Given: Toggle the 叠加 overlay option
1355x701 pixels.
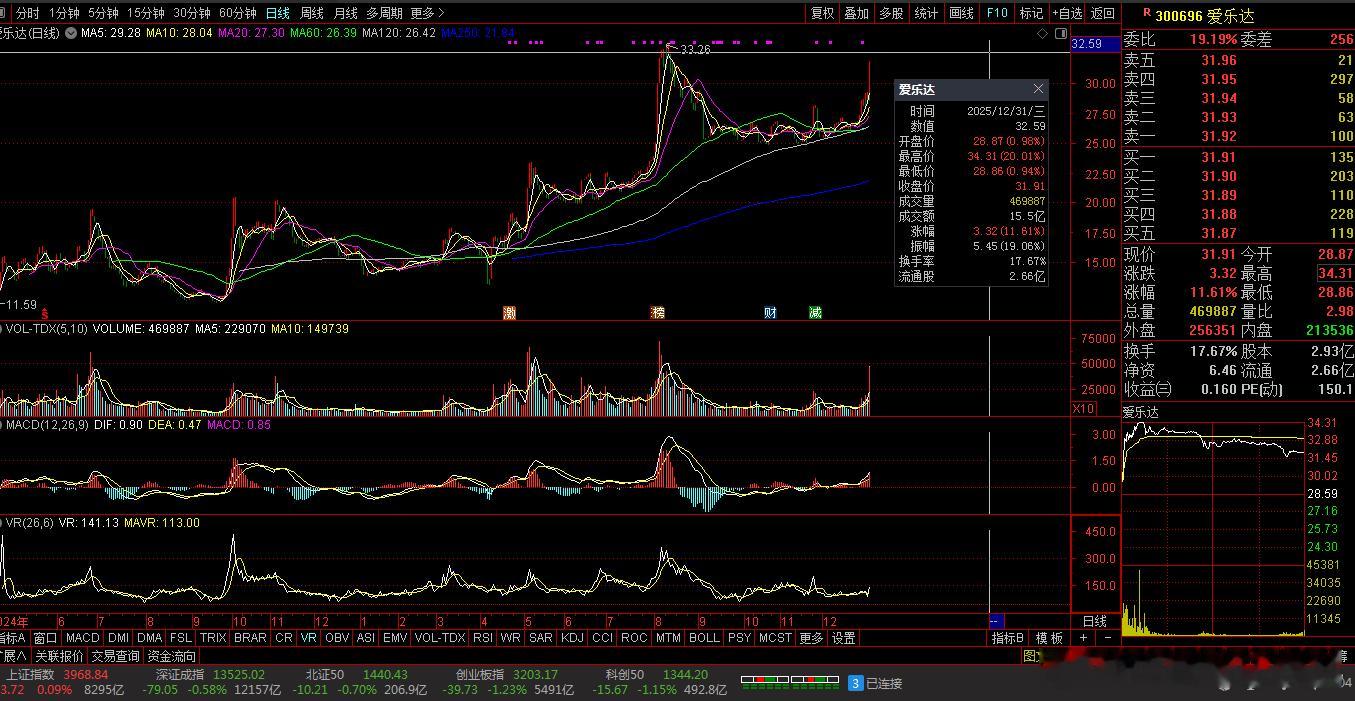Looking at the screenshot, I should click(x=856, y=13).
